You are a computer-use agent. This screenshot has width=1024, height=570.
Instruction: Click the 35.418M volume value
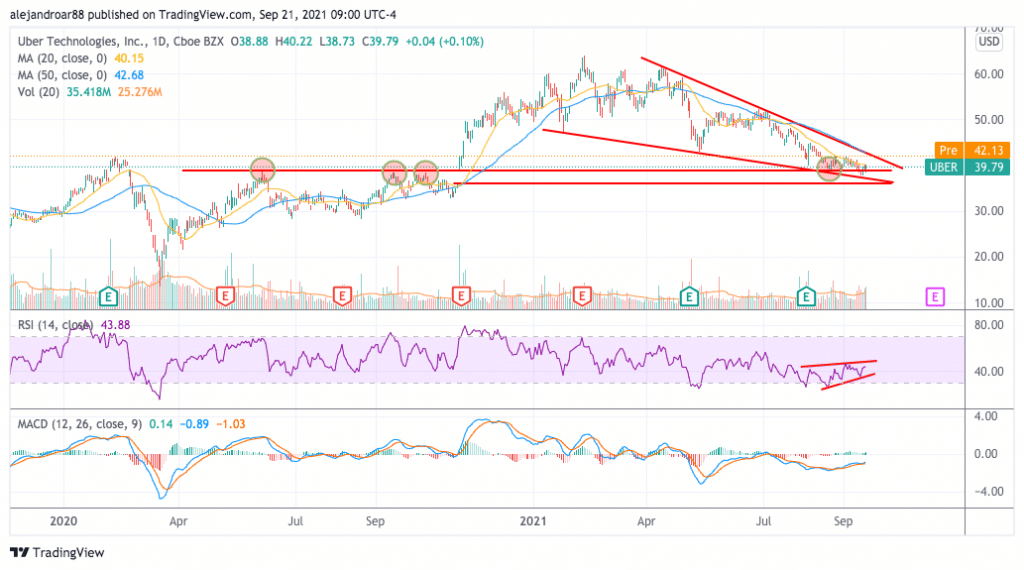[x=88, y=92]
